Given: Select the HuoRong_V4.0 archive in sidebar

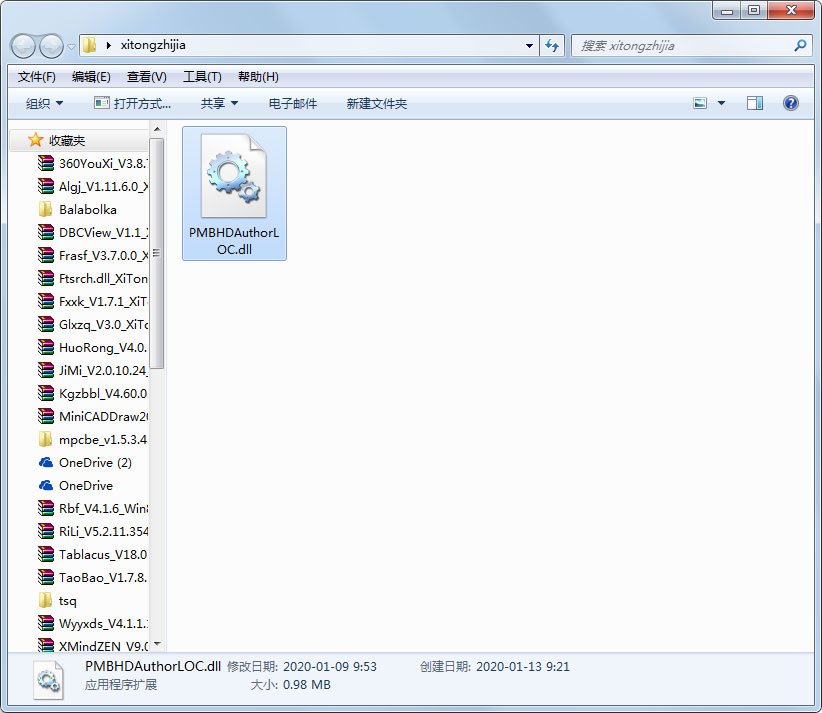Looking at the screenshot, I should pyautogui.click(x=92, y=348).
